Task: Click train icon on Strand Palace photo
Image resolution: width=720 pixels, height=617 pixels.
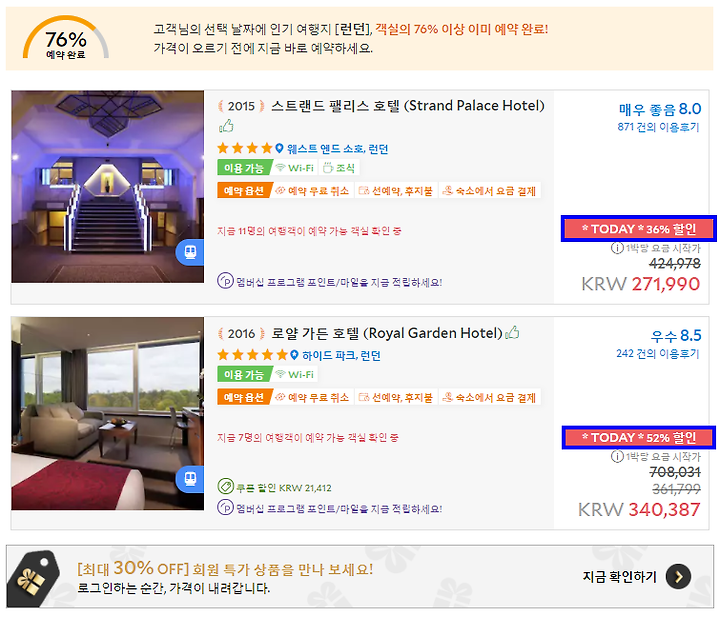Action: (190, 252)
